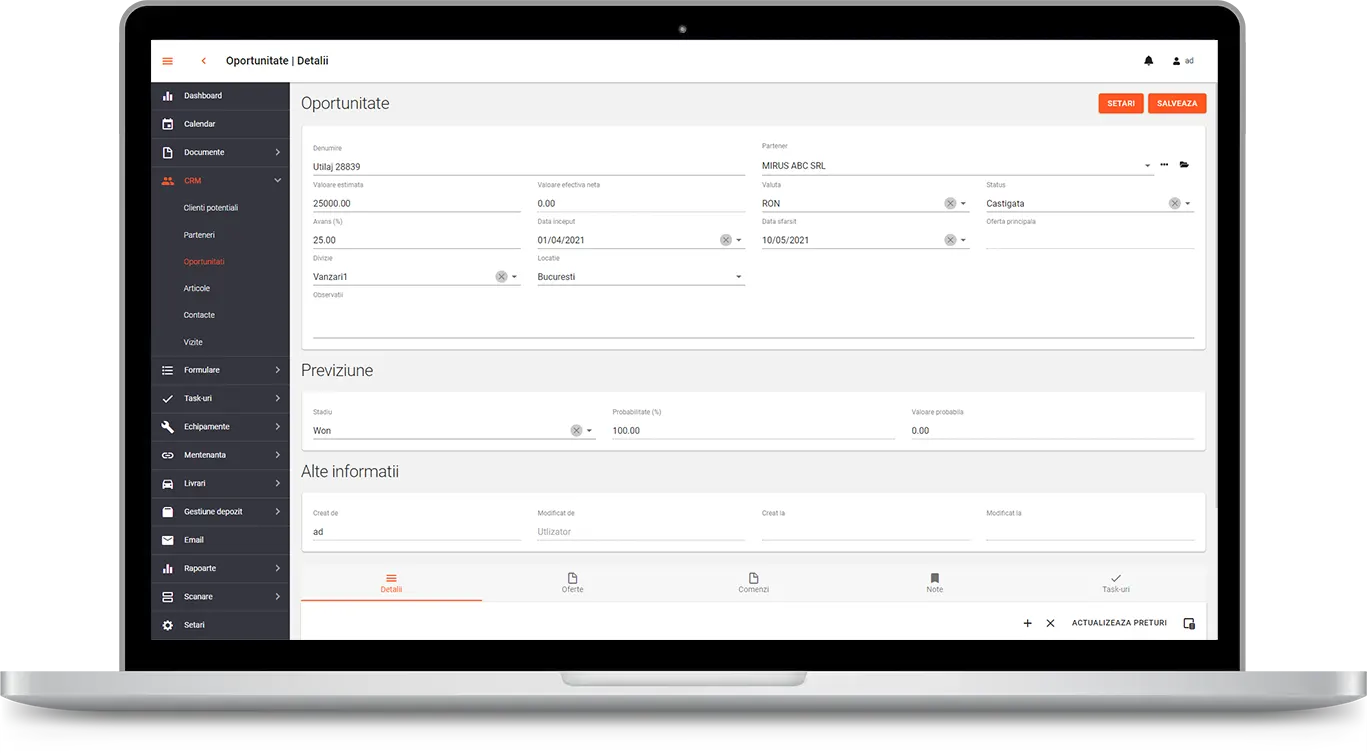Clear the Data inceput date

(x=726, y=240)
